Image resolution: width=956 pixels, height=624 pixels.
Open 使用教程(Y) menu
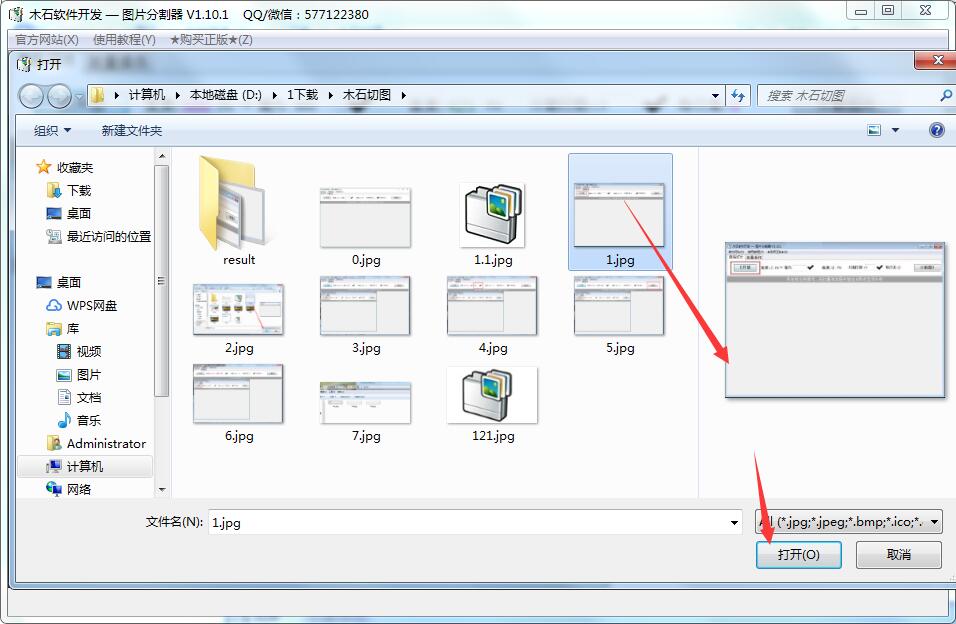[124, 40]
